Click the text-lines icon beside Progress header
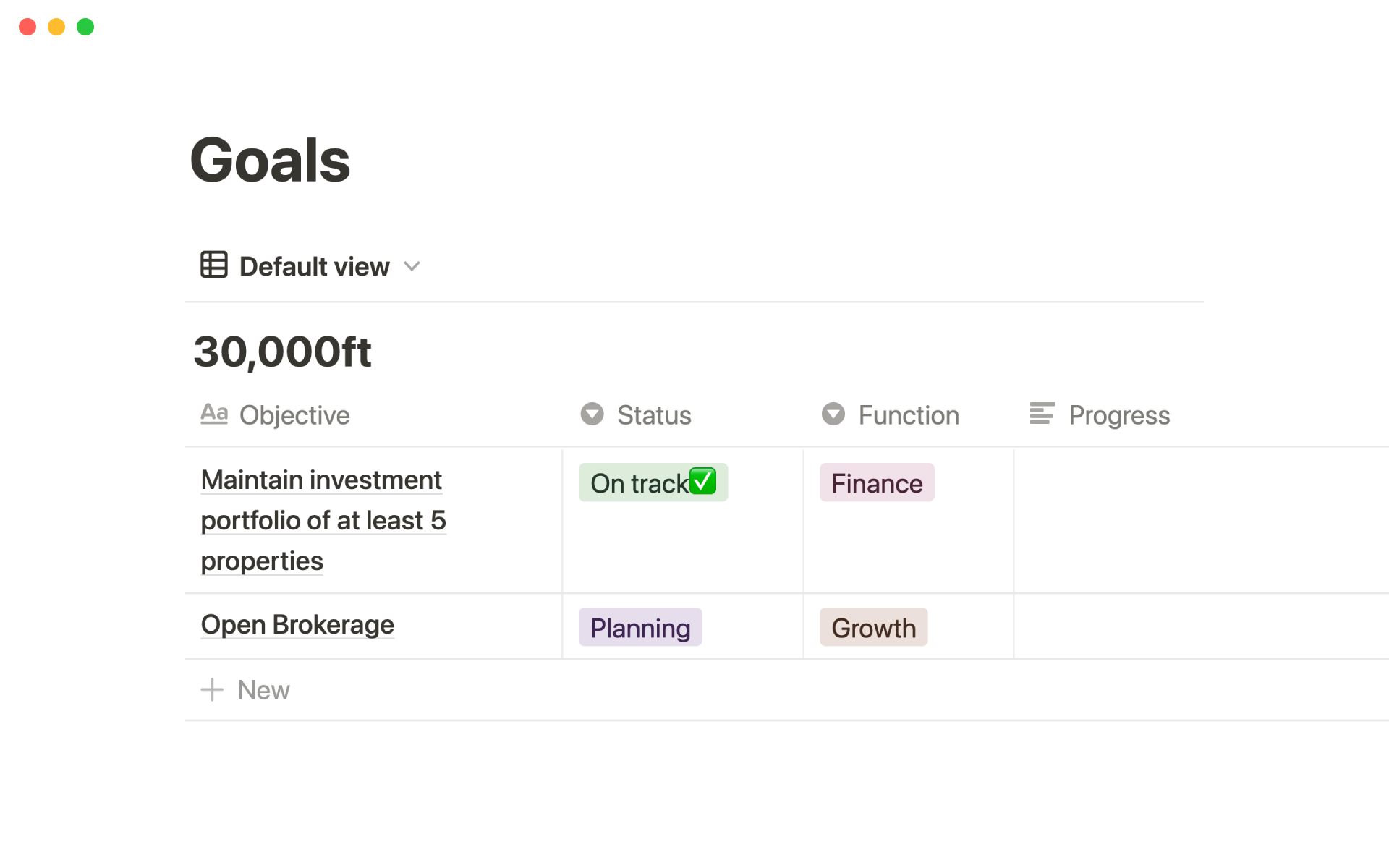The width and height of the screenshot is (1389, 868). [1042, 414]
